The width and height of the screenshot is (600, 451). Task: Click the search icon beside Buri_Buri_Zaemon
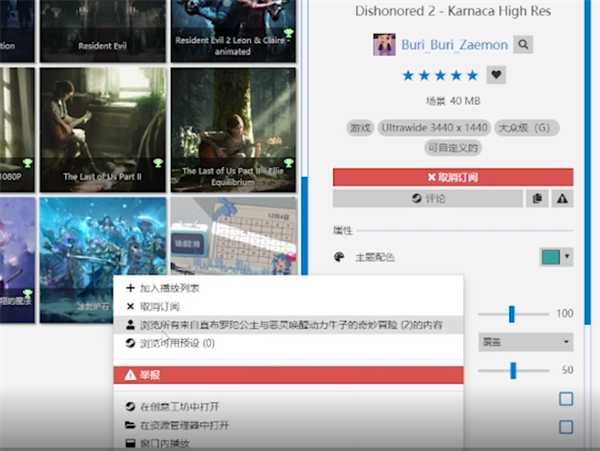[523, 45]
